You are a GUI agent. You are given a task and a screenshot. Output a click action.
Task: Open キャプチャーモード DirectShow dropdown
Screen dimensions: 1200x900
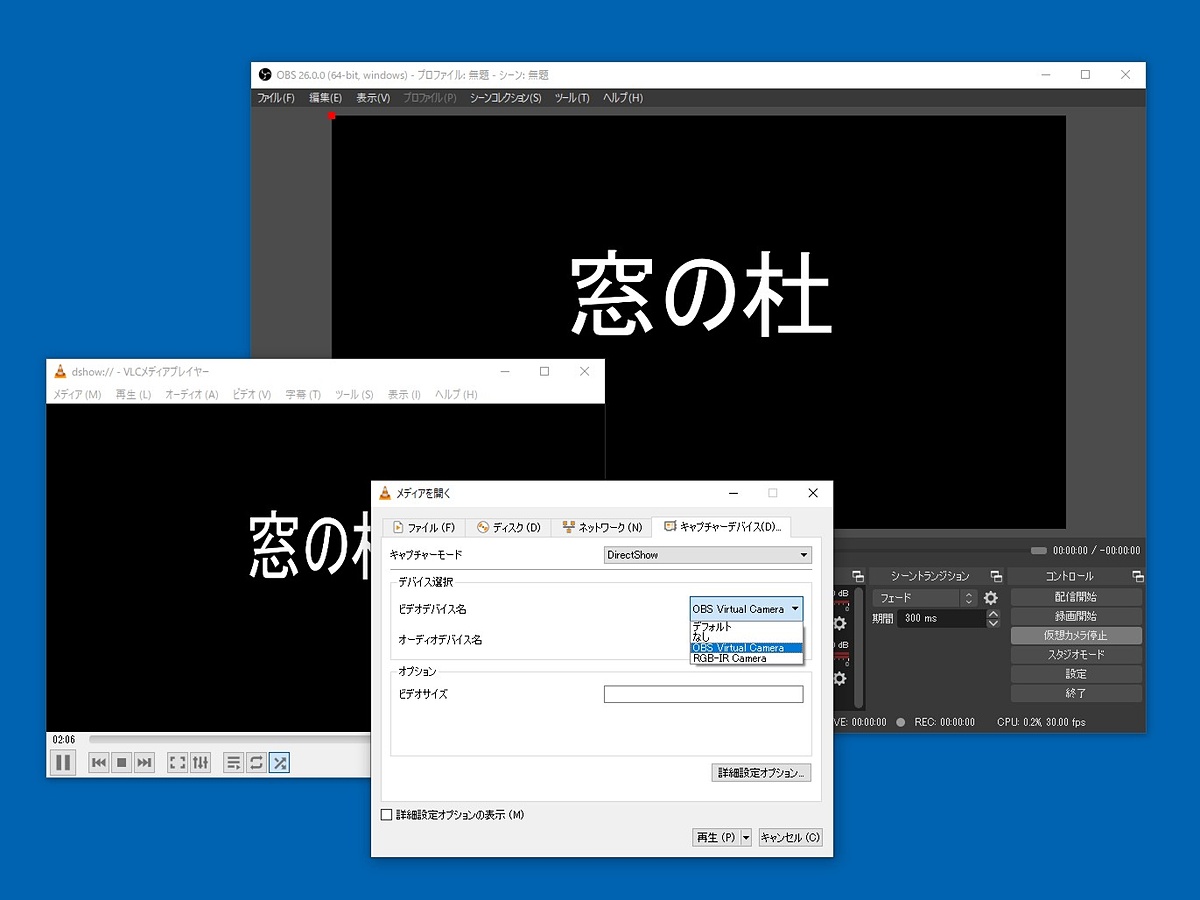708,555
